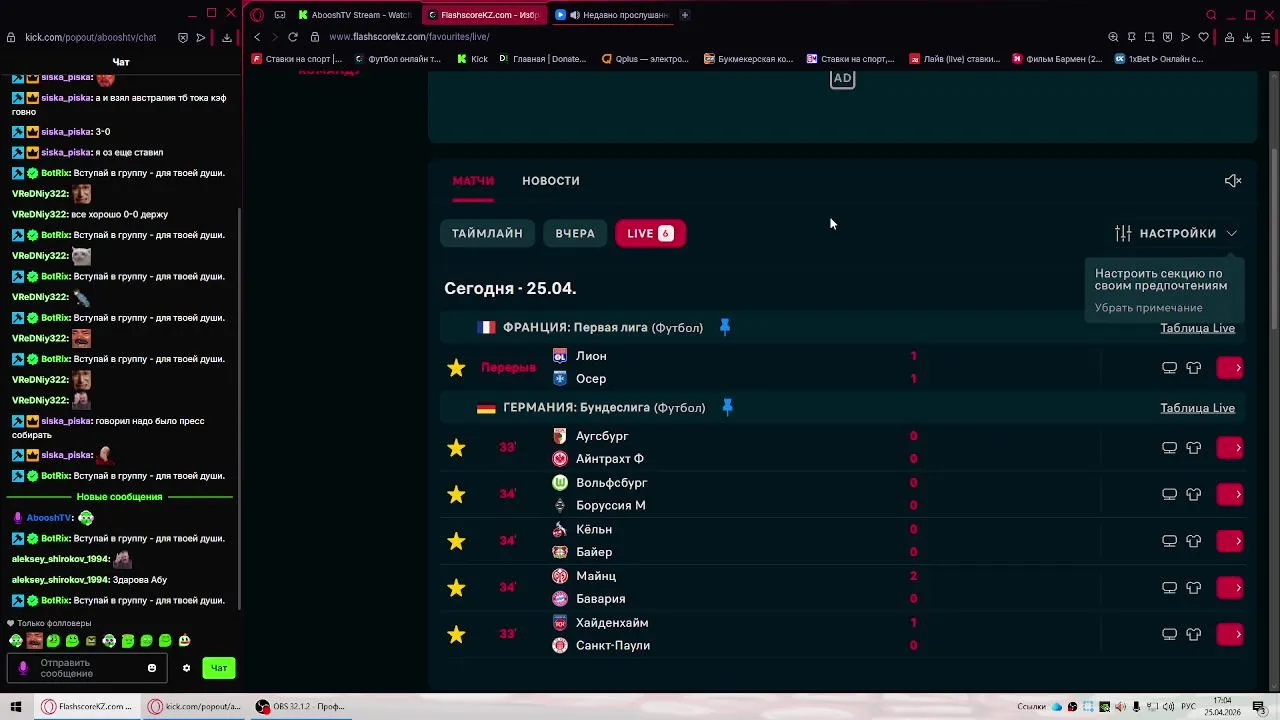Open Windows Start menu
The height and width of the screenshot is (720, 1280).
click(16, 706)
